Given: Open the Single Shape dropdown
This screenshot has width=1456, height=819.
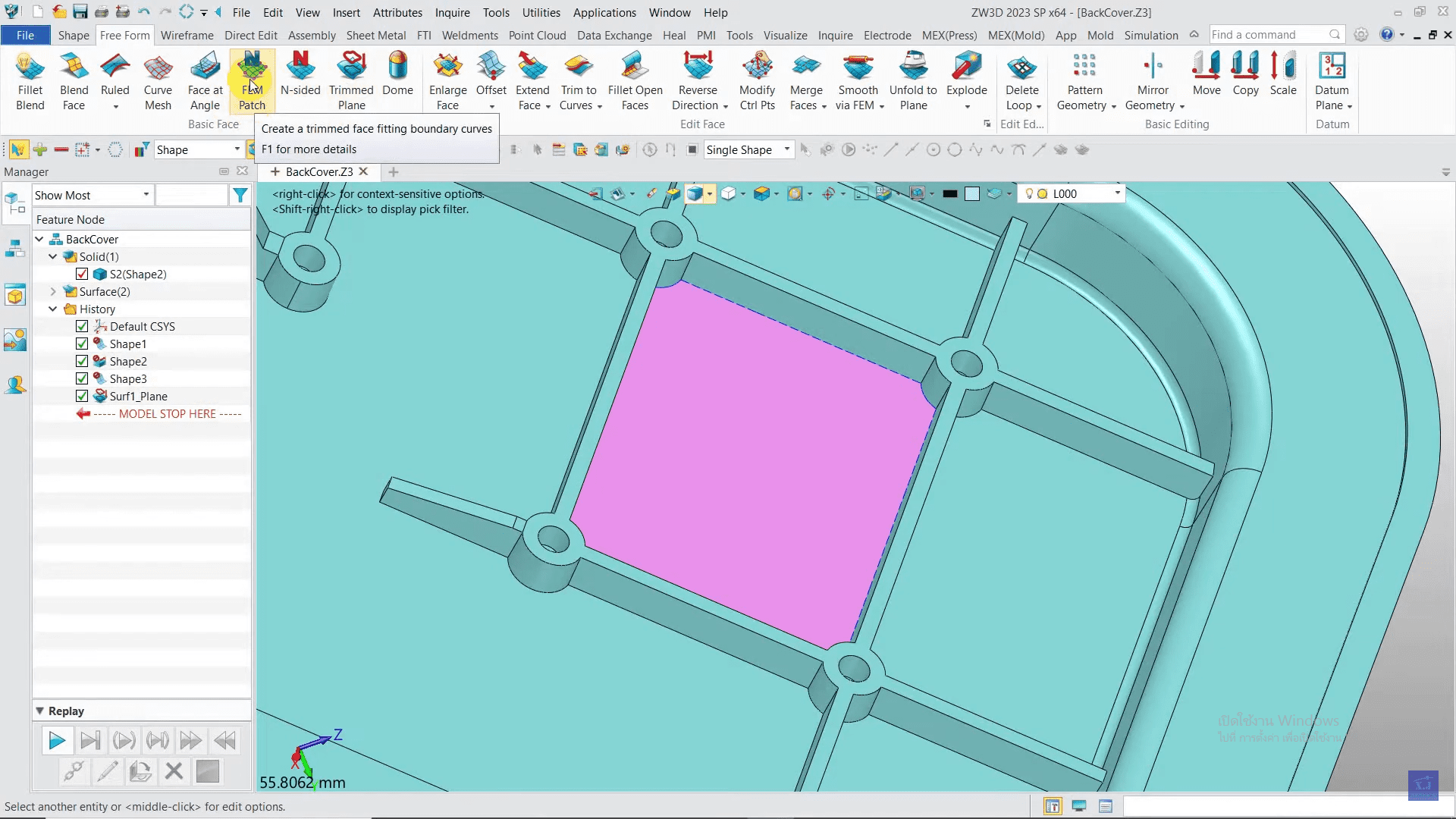Looking at the screenshot, I should click(786, 150).
